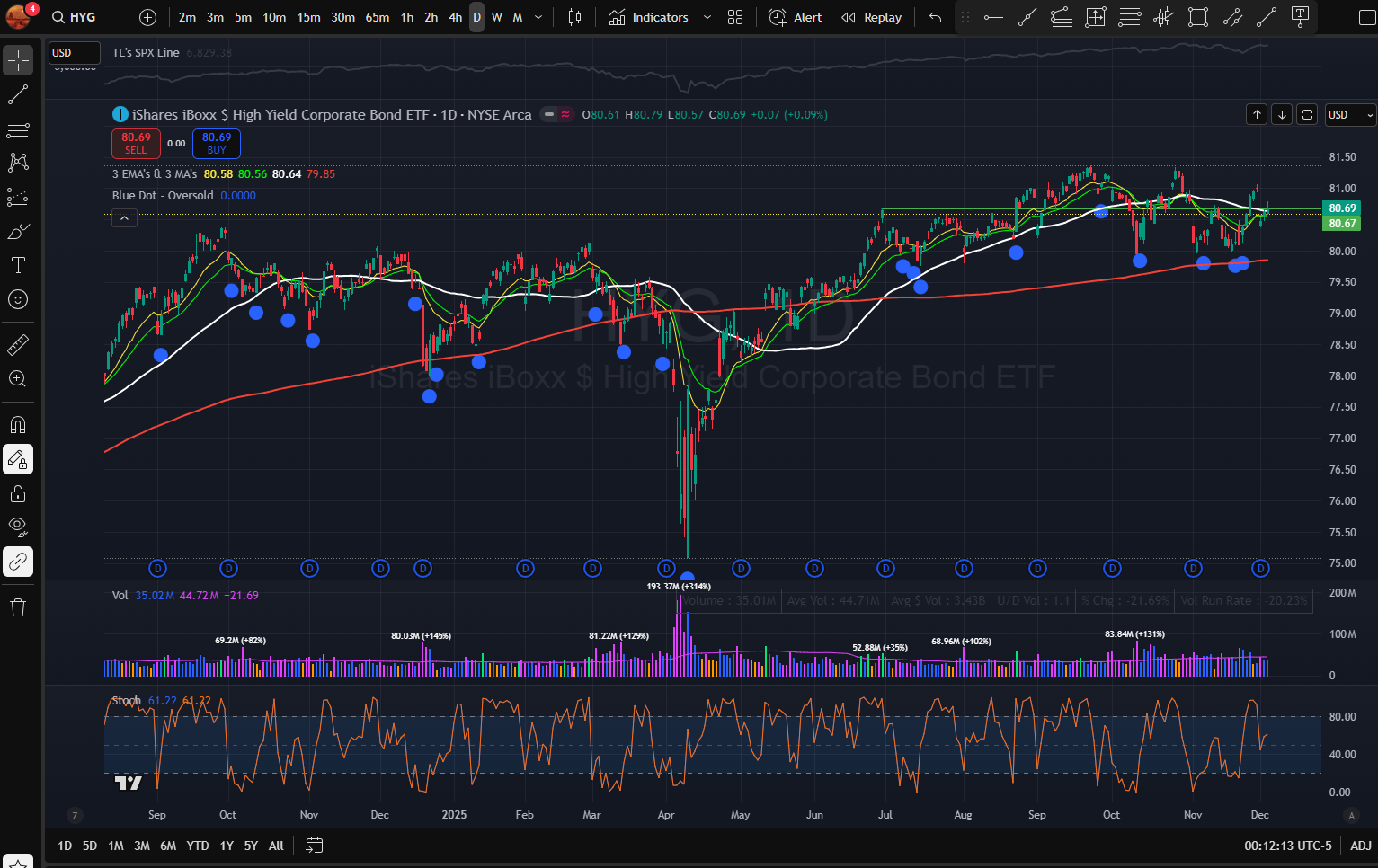
Task: Select the callout text favorite tool
Action: click(1300, 17)
